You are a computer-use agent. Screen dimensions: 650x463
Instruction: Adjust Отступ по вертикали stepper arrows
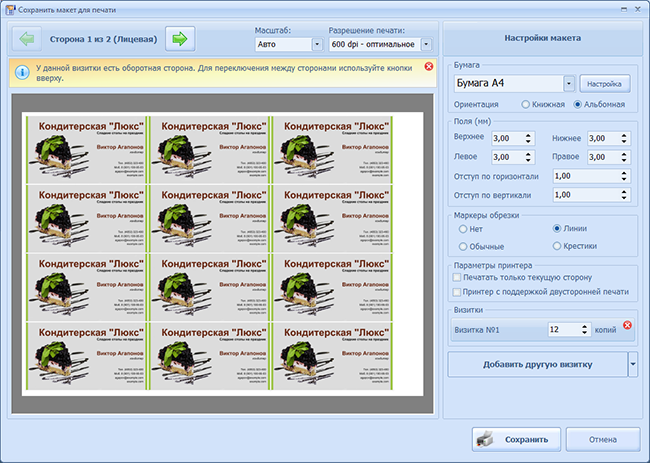pyautogui.click(x=624, y=195)
